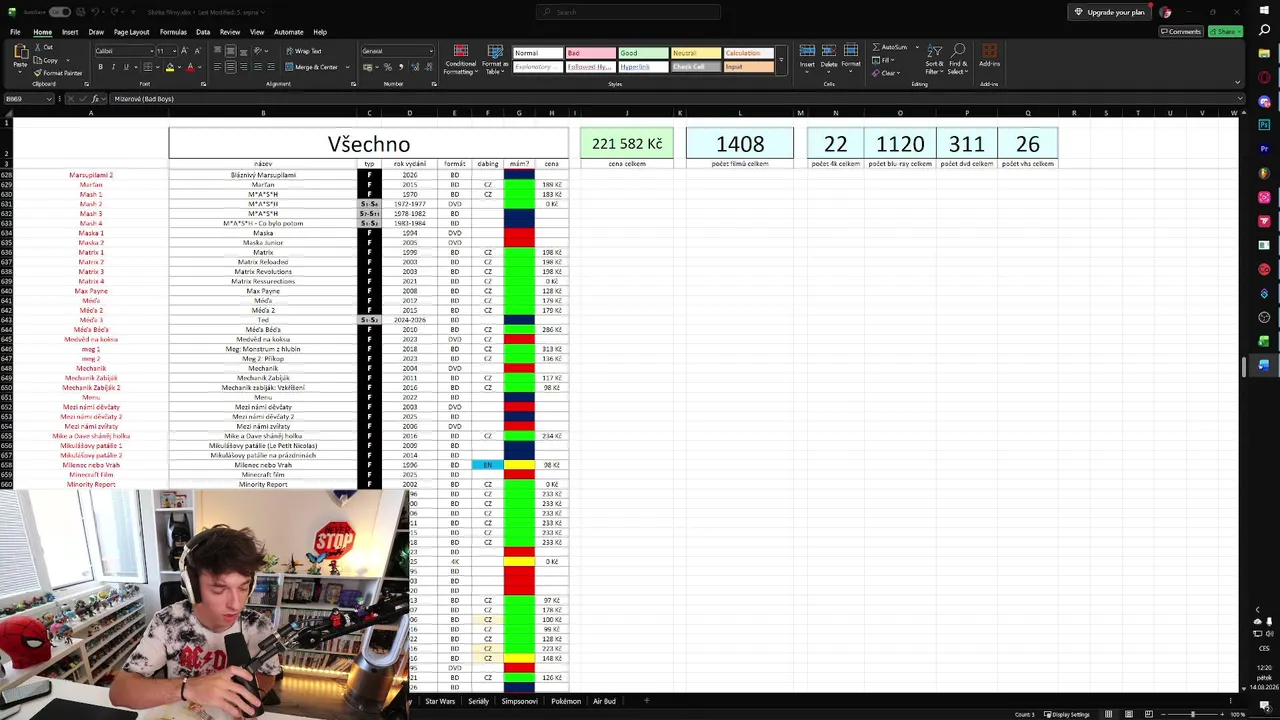Toggle Bold formatting in Font group
The image size is (1280, 720).
tap(100, 67)
